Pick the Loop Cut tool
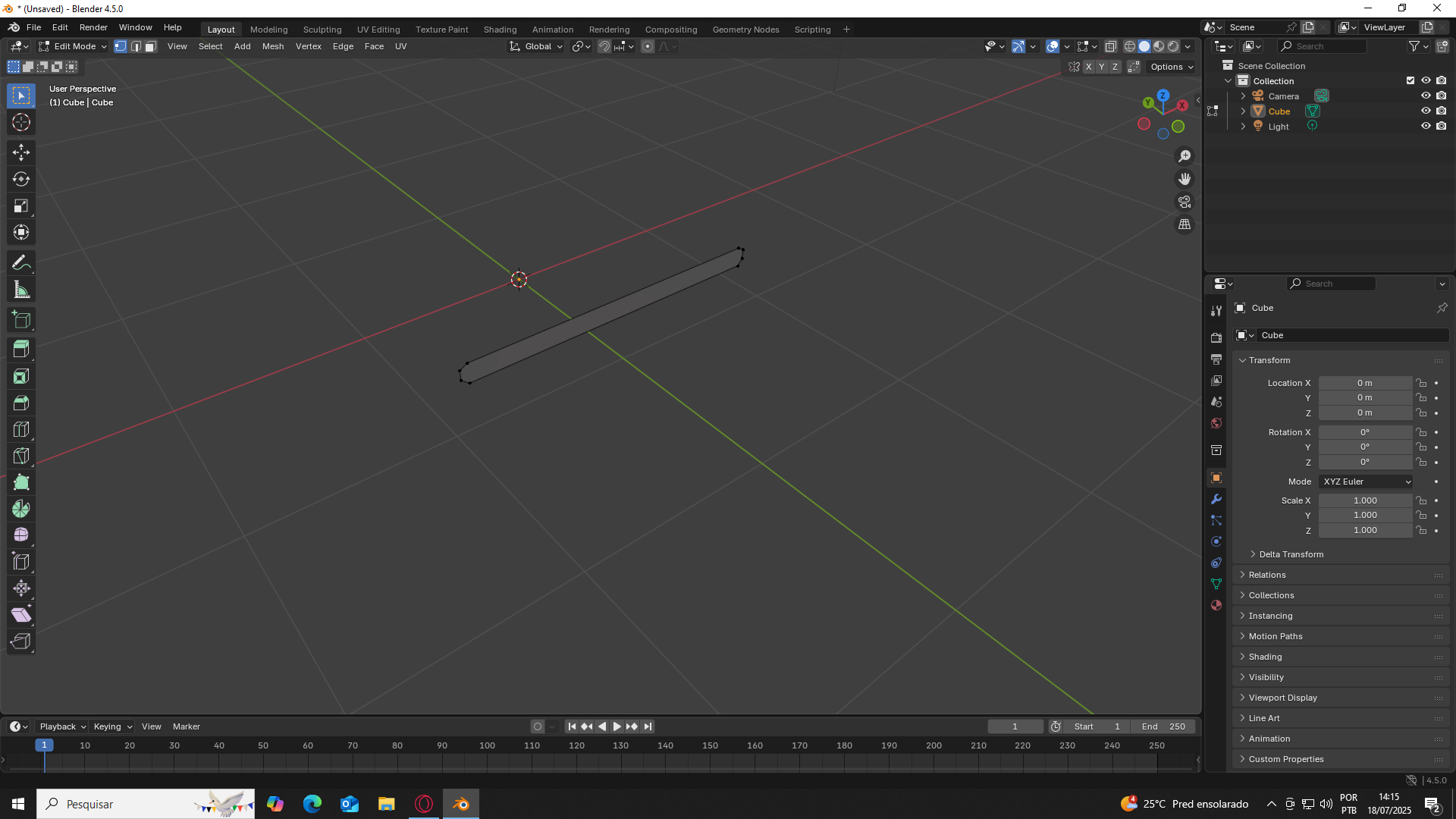The image size is (1456, 819). pos(21,429)
